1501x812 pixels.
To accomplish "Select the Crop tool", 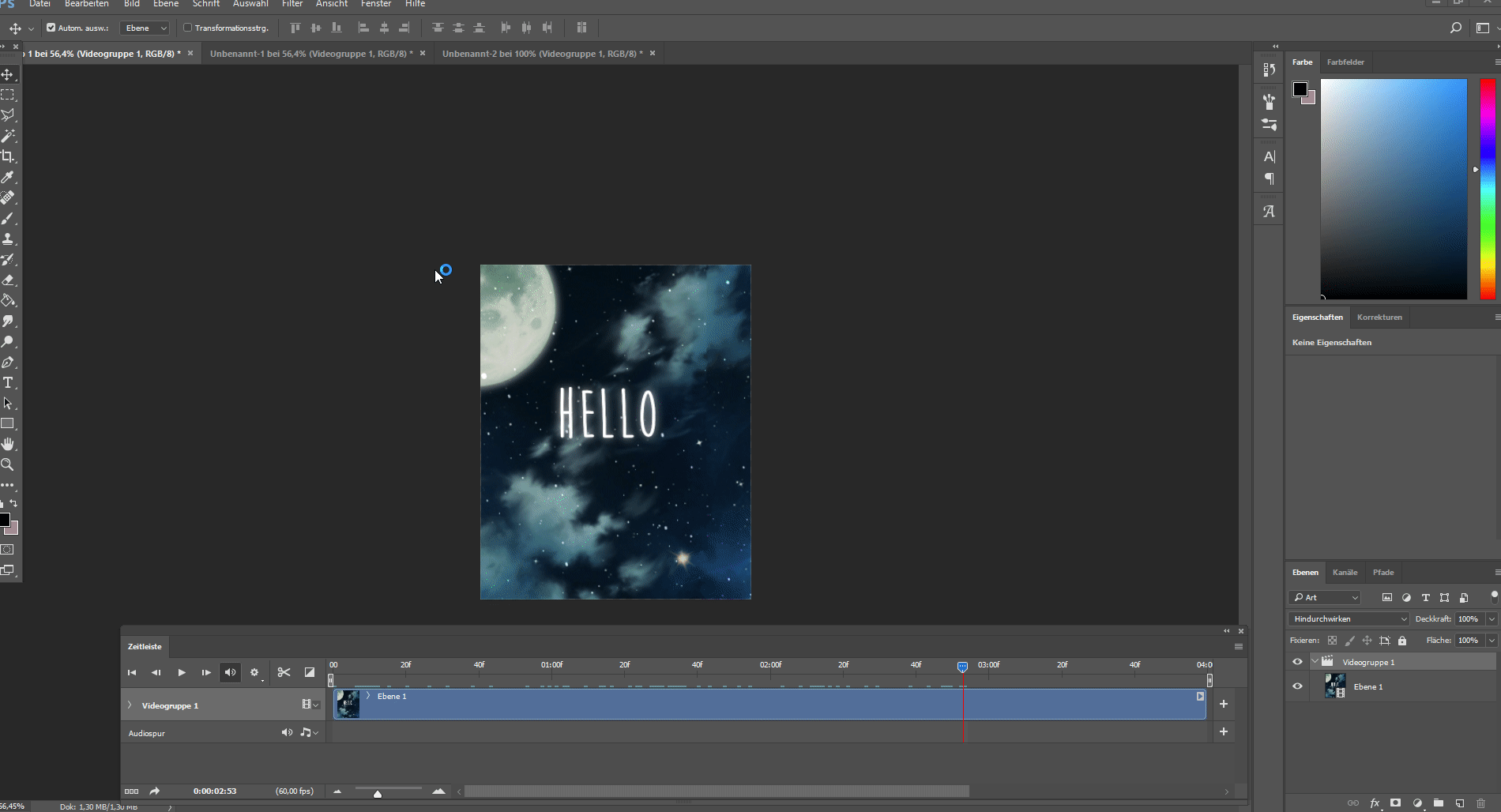I will tap(8, 156).
